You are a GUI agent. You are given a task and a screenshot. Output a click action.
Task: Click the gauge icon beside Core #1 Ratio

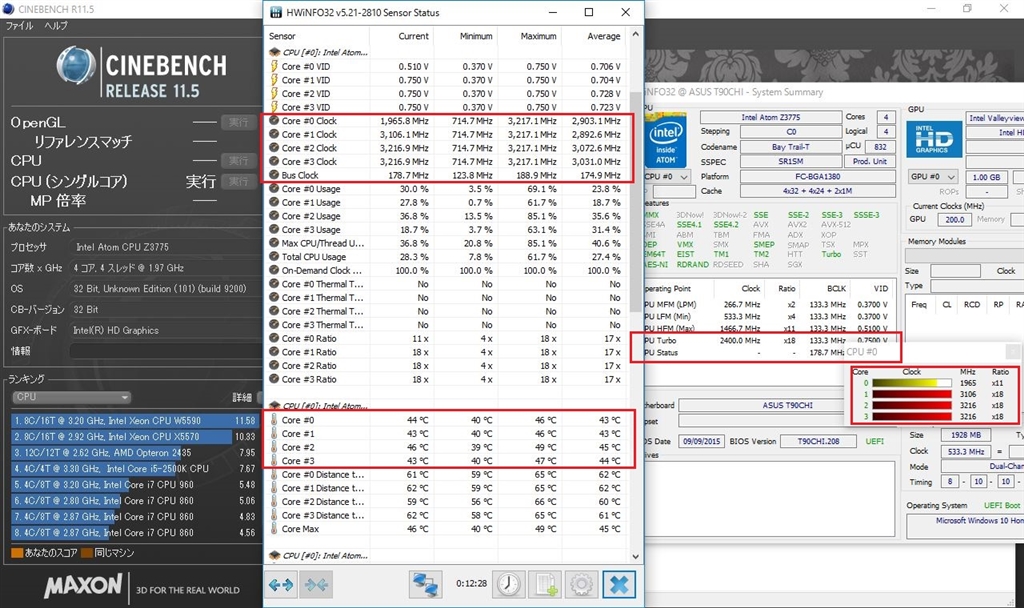tap(274, 352)
